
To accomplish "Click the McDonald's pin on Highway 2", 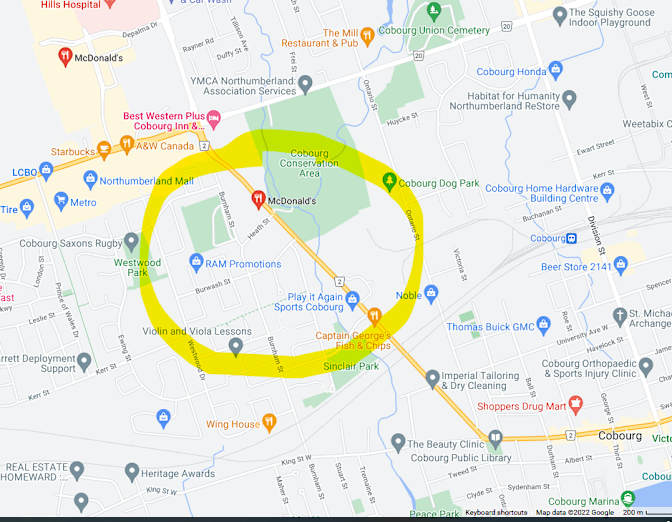I will click(x=258, y=199).
